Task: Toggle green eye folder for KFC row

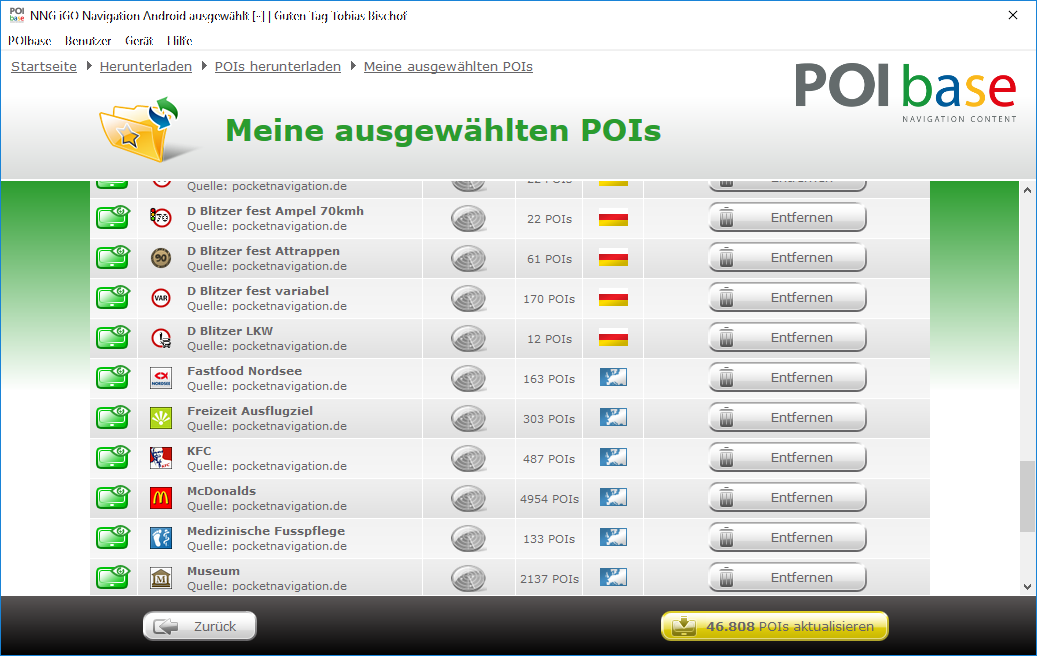Action: 113,457
